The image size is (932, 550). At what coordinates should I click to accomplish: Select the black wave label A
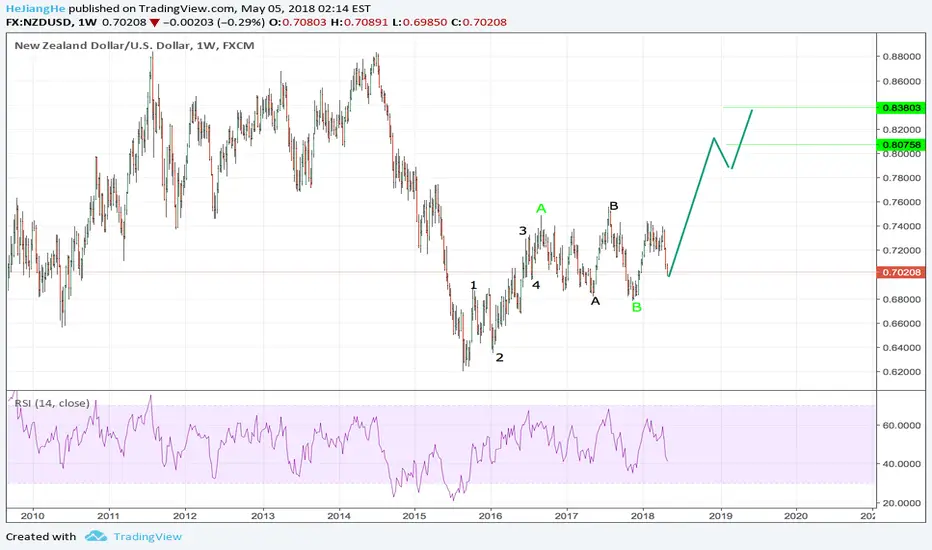click(595, 301)
